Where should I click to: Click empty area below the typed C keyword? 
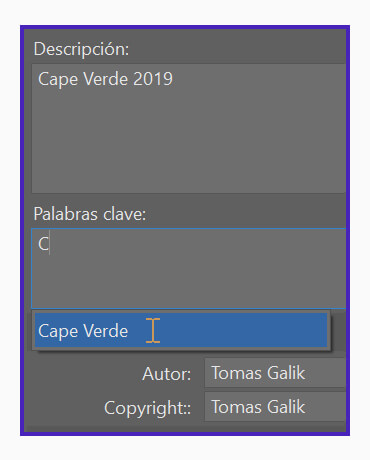coord(187,282)
